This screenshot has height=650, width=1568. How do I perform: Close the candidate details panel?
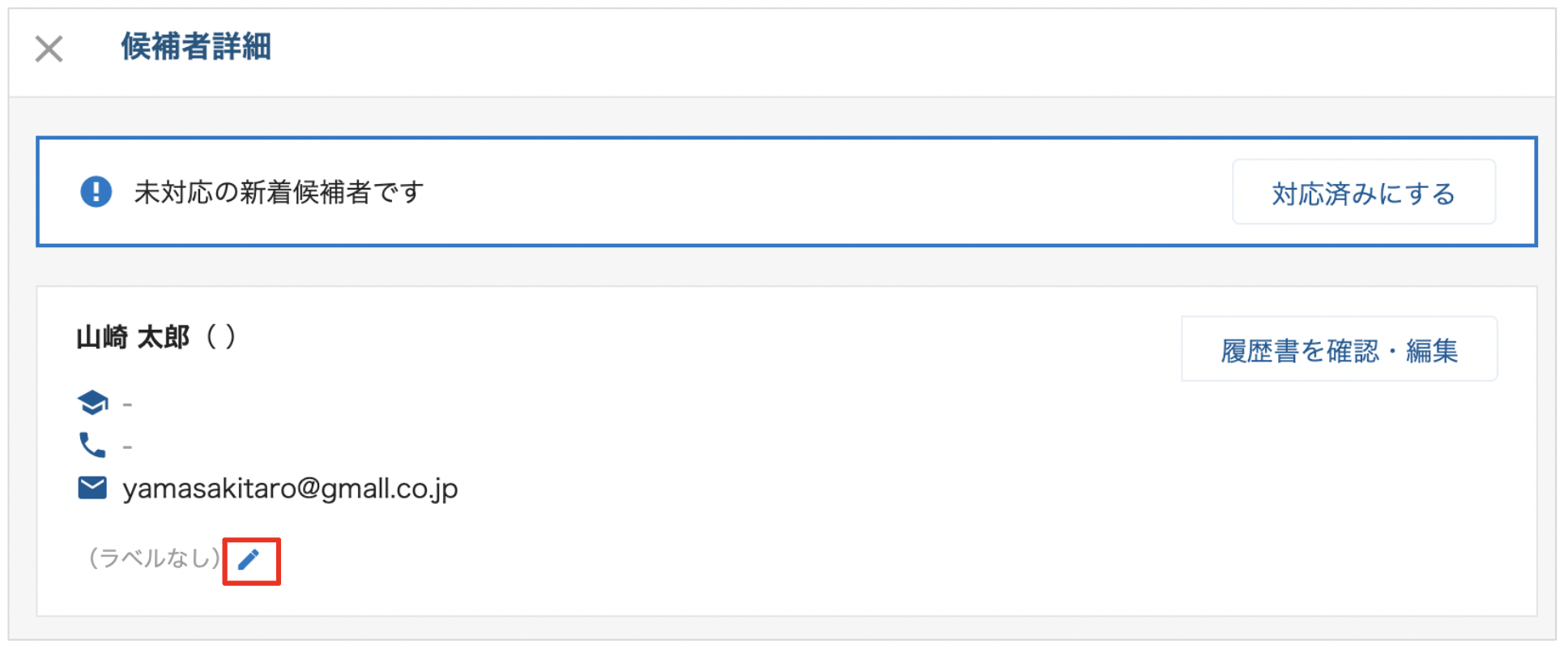click(49, 49)
